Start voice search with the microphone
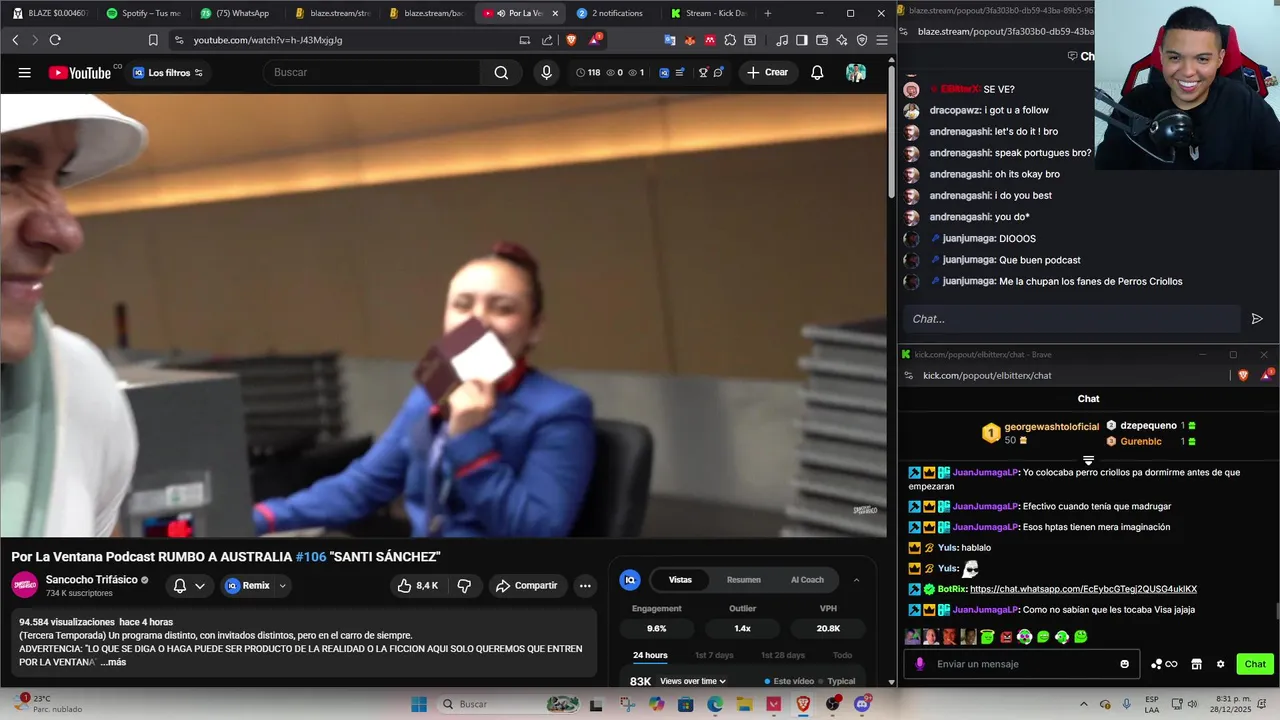 [x=546, y=72]
